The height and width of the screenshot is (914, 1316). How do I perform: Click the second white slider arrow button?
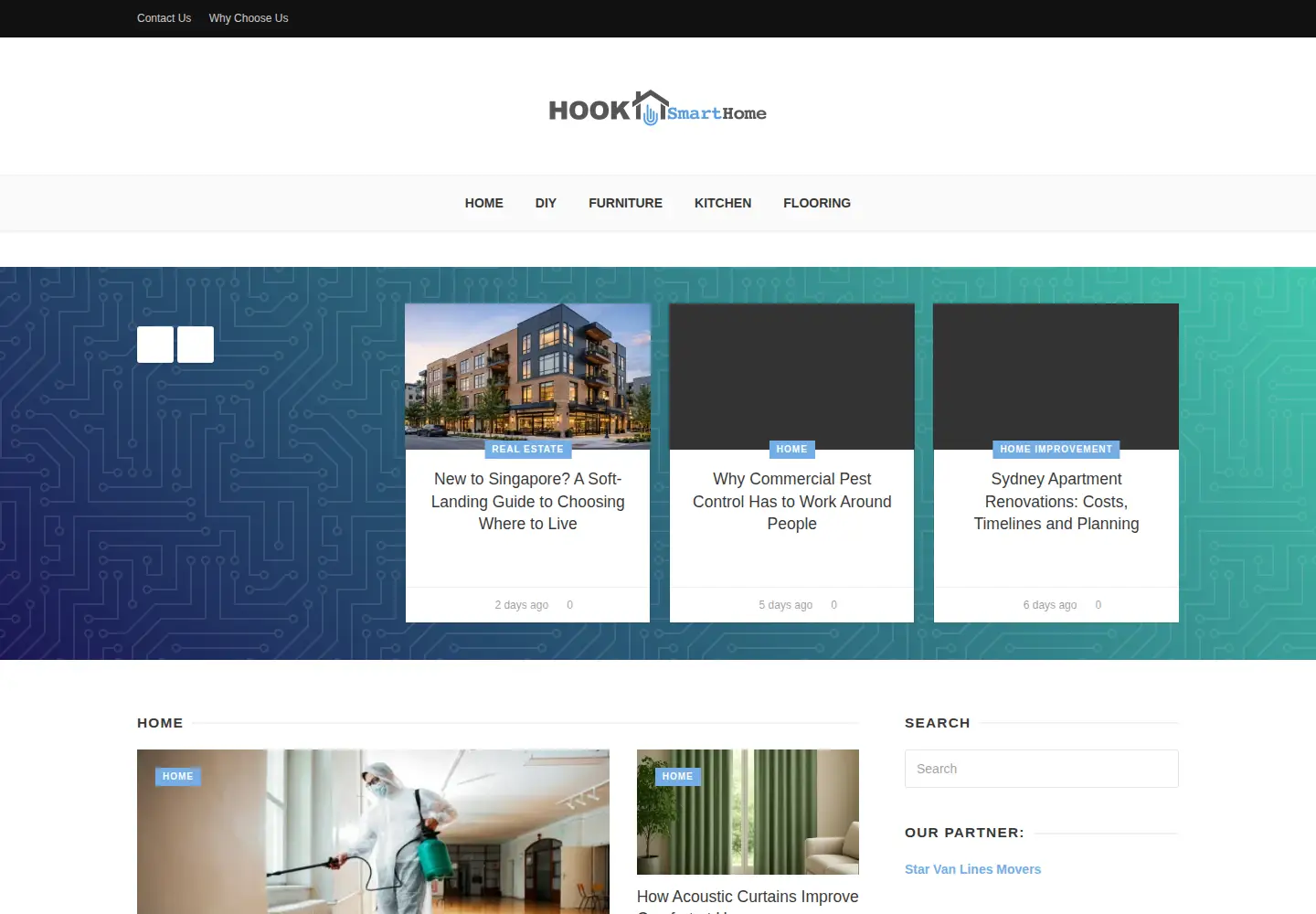pos(196,345)
